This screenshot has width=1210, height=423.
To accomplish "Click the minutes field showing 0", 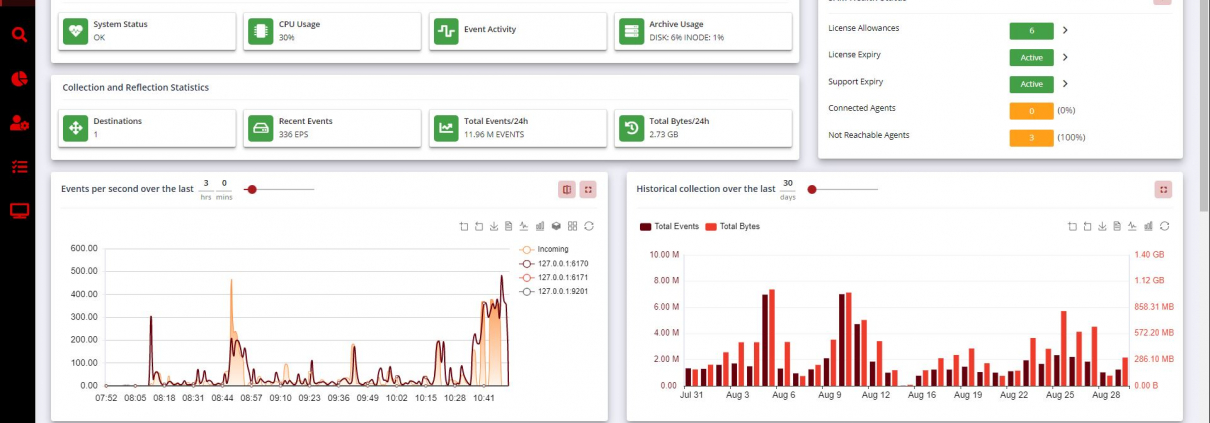I will pyautogui.click(x=224, y=183).
